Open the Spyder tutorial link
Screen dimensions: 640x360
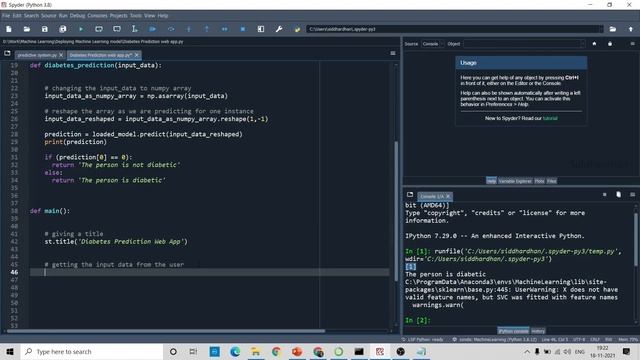(550, 118)
